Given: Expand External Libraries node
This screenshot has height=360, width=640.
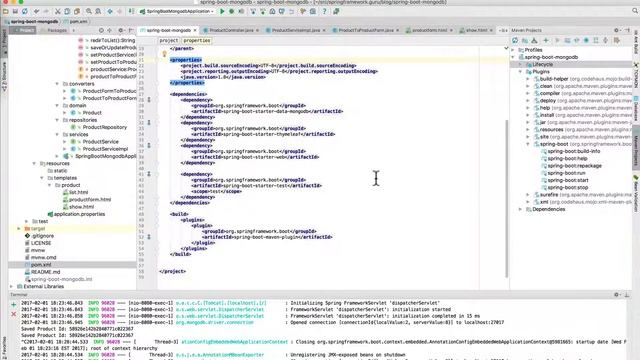Looking at the screenshot, I should pos(11,287).
